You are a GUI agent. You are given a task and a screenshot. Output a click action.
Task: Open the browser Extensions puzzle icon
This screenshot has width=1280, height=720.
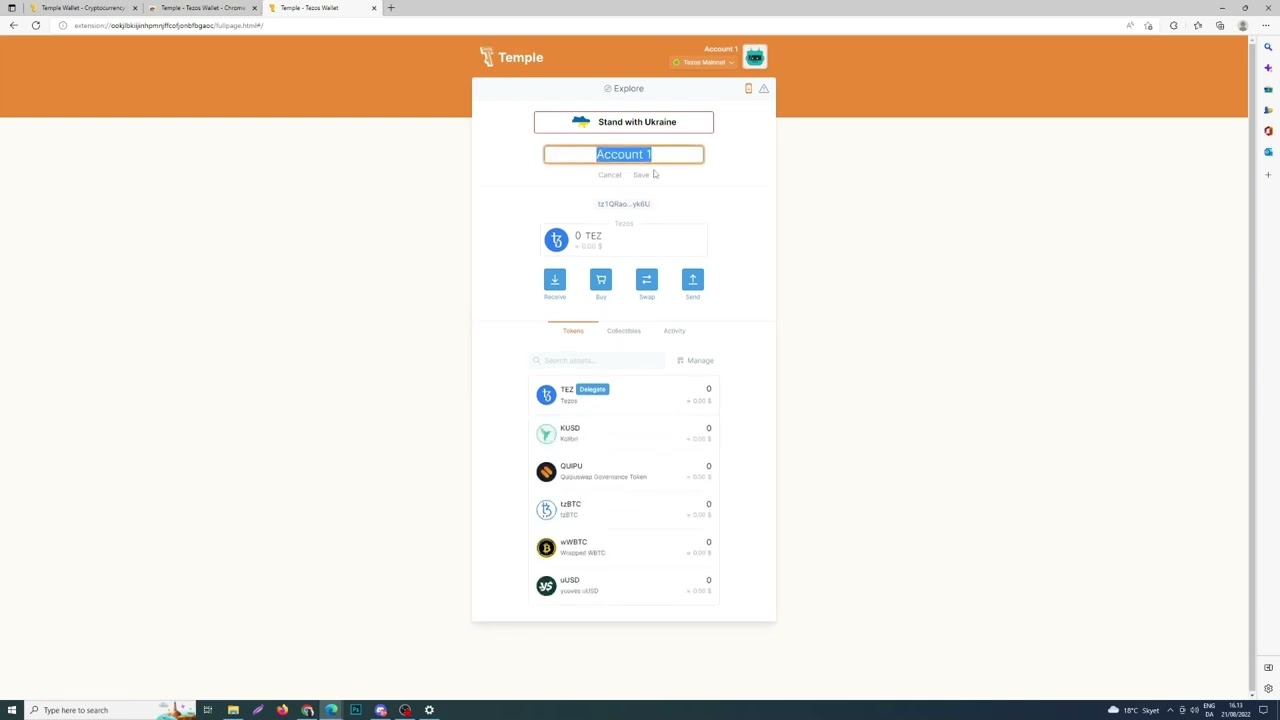pyautogui.click(x=1174, y=25)
